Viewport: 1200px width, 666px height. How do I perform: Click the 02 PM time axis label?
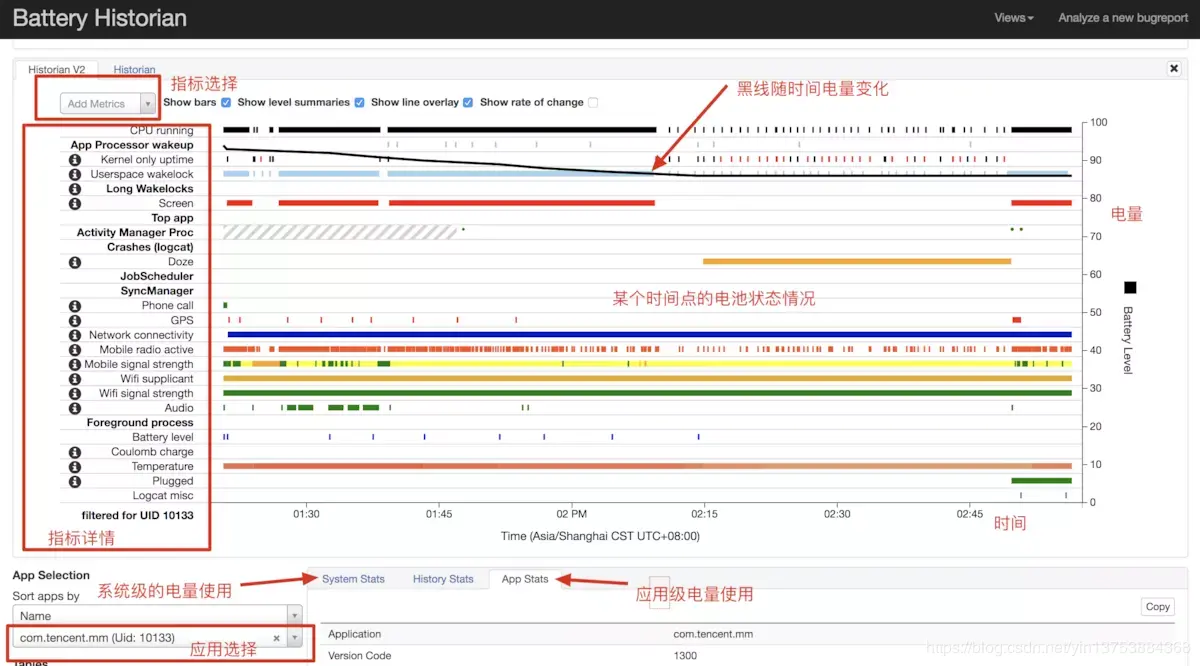point(571,514)
